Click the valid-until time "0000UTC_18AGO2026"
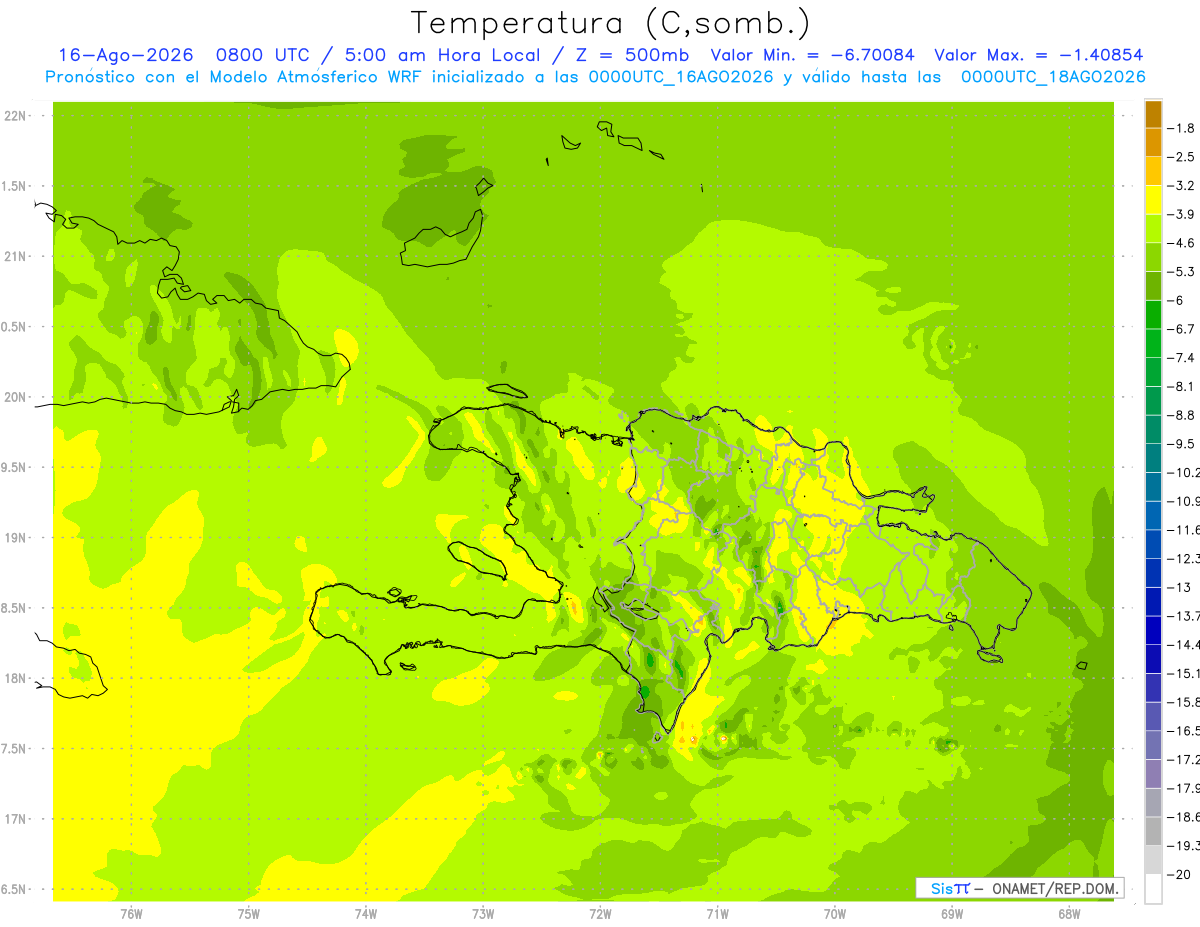Image resolution: width=1200 pixels, height=927 pixels. click(x=1053, y=77)
